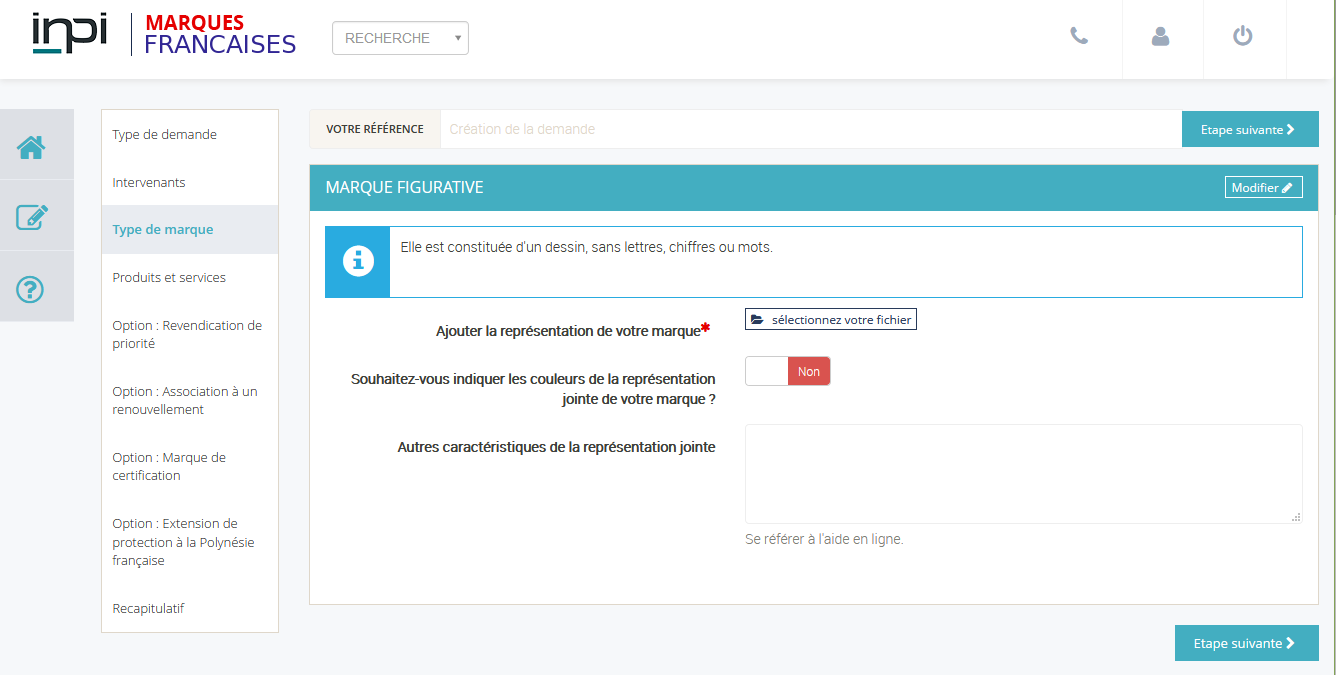Click the help question mark icon
This screenshot has height=675, width=1336.
[x=31, y=289]
